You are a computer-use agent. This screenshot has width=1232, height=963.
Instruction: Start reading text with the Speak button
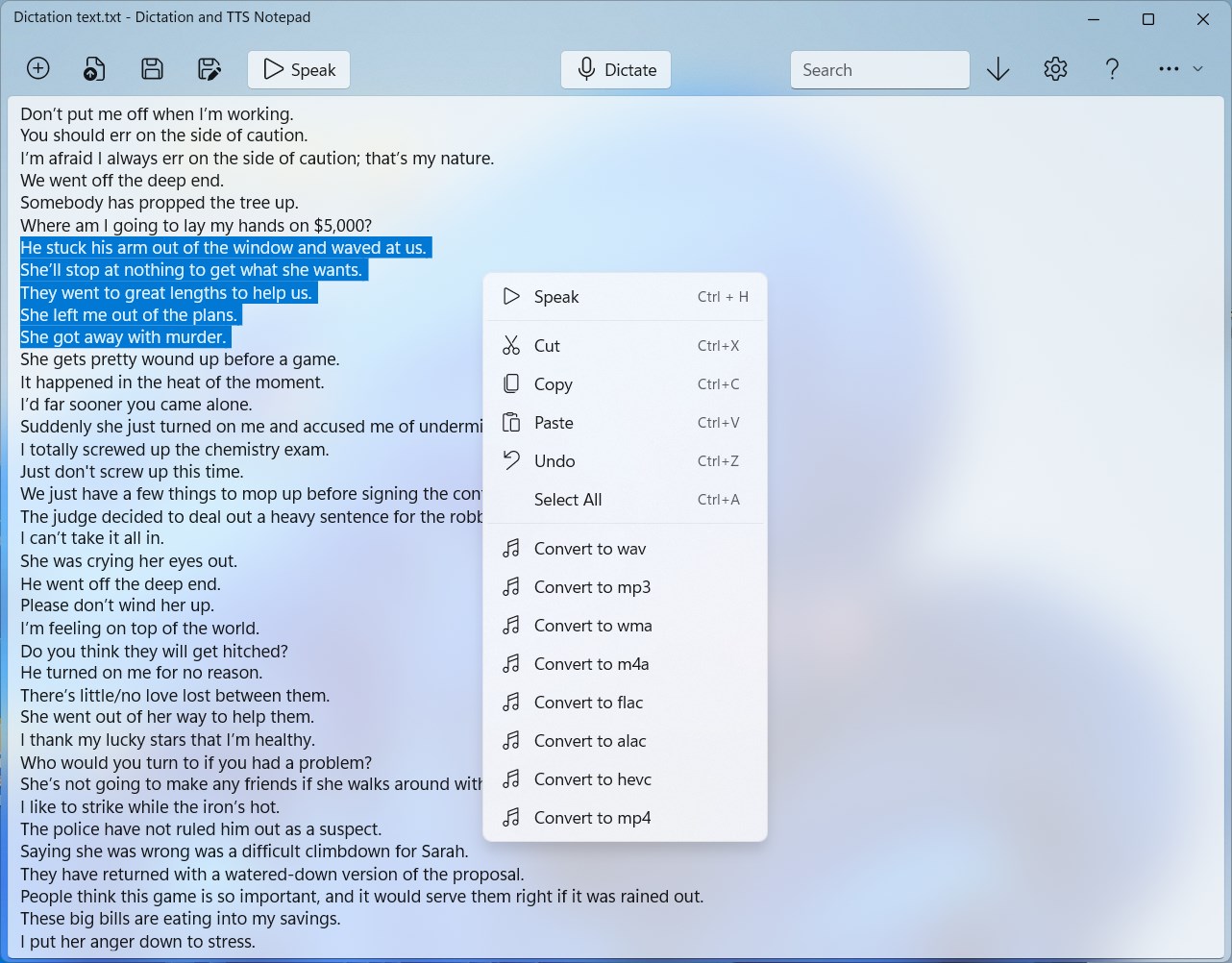(x=299, y=69)
